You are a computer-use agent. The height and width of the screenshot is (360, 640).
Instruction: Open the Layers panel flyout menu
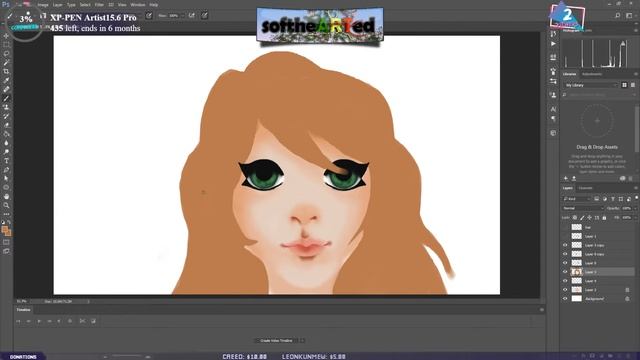pyautogui.click(x=636, y=188)
